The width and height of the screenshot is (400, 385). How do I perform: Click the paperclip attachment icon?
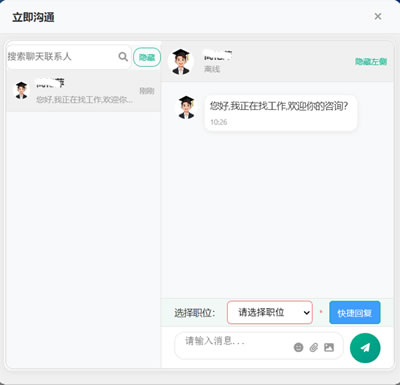pos(314,347)
